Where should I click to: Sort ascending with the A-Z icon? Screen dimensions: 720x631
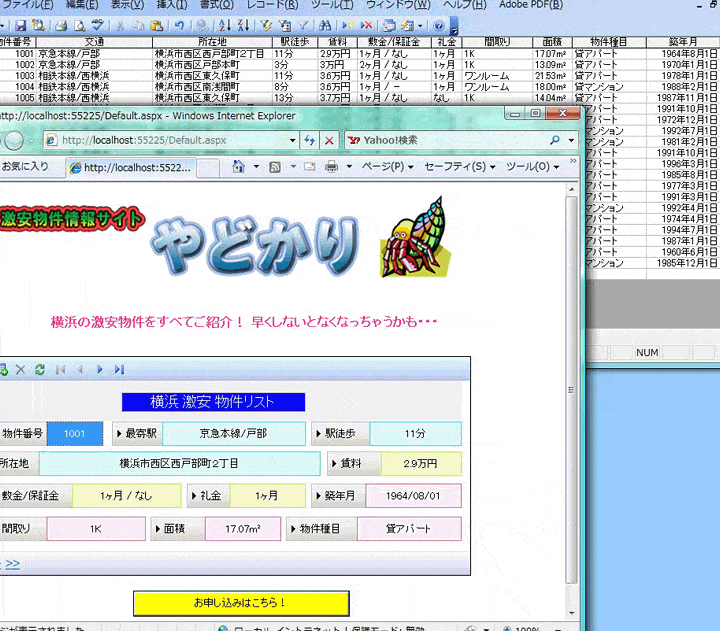click(225, 25)
